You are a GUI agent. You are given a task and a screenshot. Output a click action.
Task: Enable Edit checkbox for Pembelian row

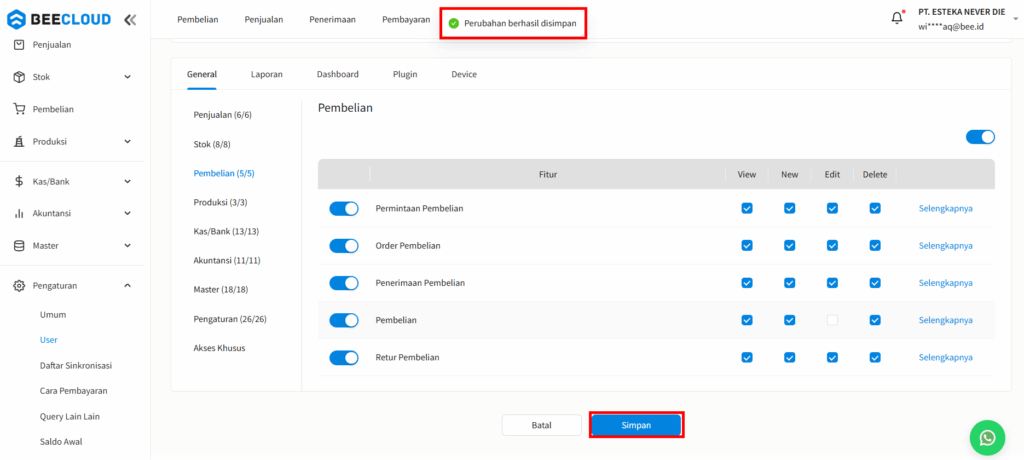pyautogui.click(x=832, y=320)
